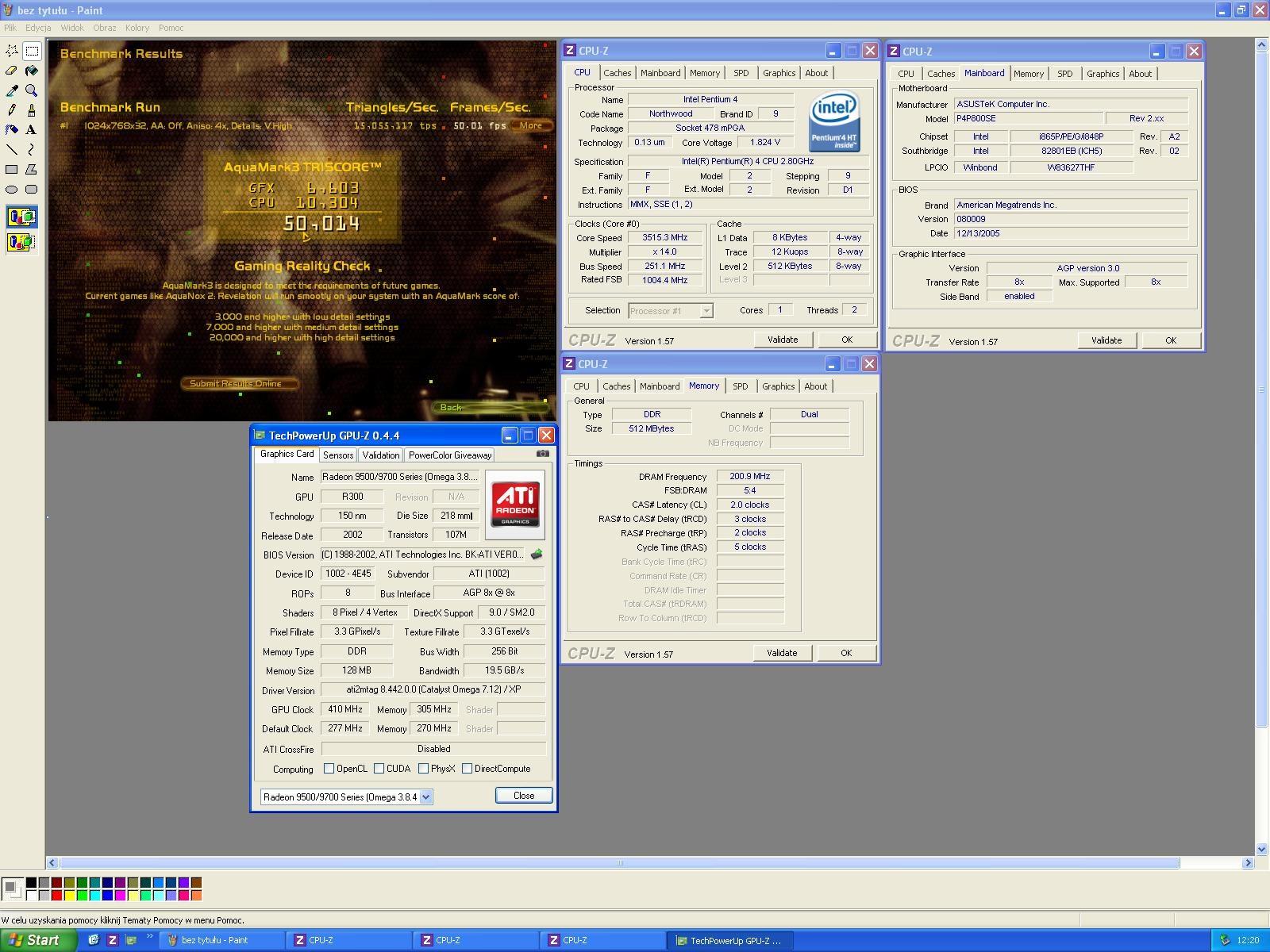Click the Core Speed 3515.3 MHz value field
This screenshot has height=952, width=1270.
664,238
